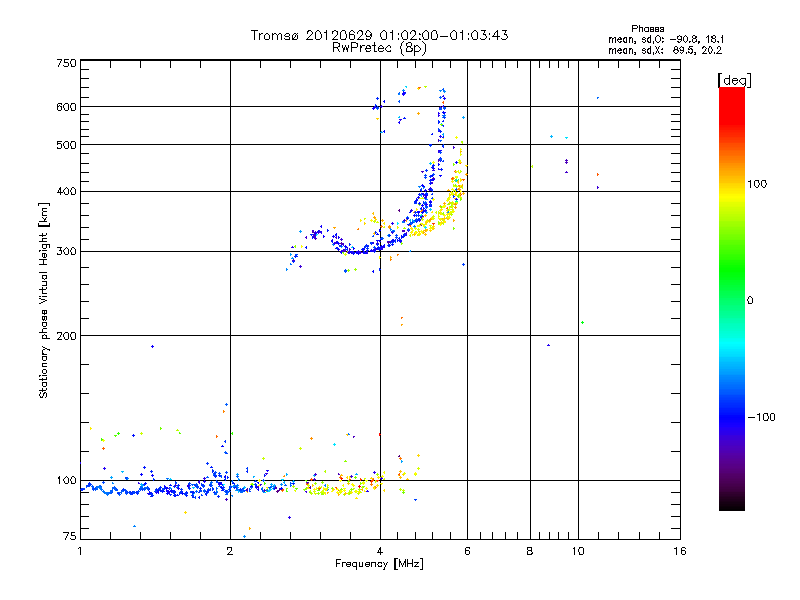
Task: Click y-axis tick label 600
Action: (x=66, y=107)
